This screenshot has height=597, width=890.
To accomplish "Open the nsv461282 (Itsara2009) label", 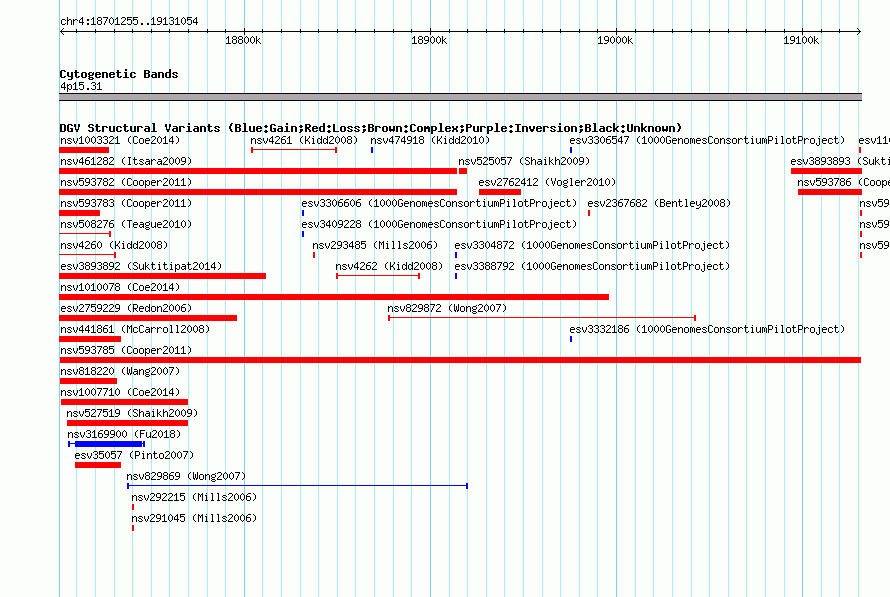I will (126, 161).
